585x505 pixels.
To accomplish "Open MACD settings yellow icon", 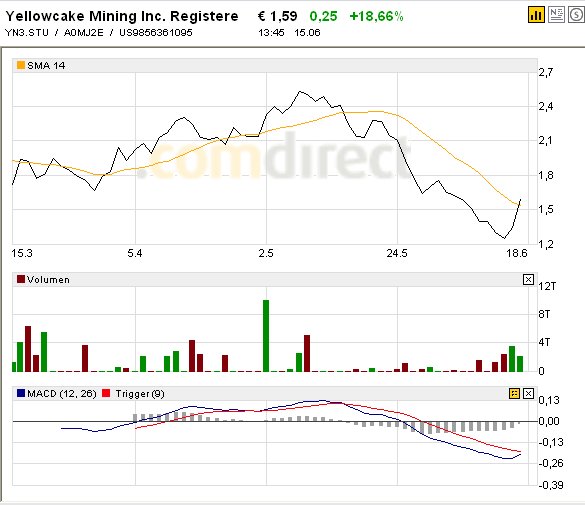I will pos(514,393).
